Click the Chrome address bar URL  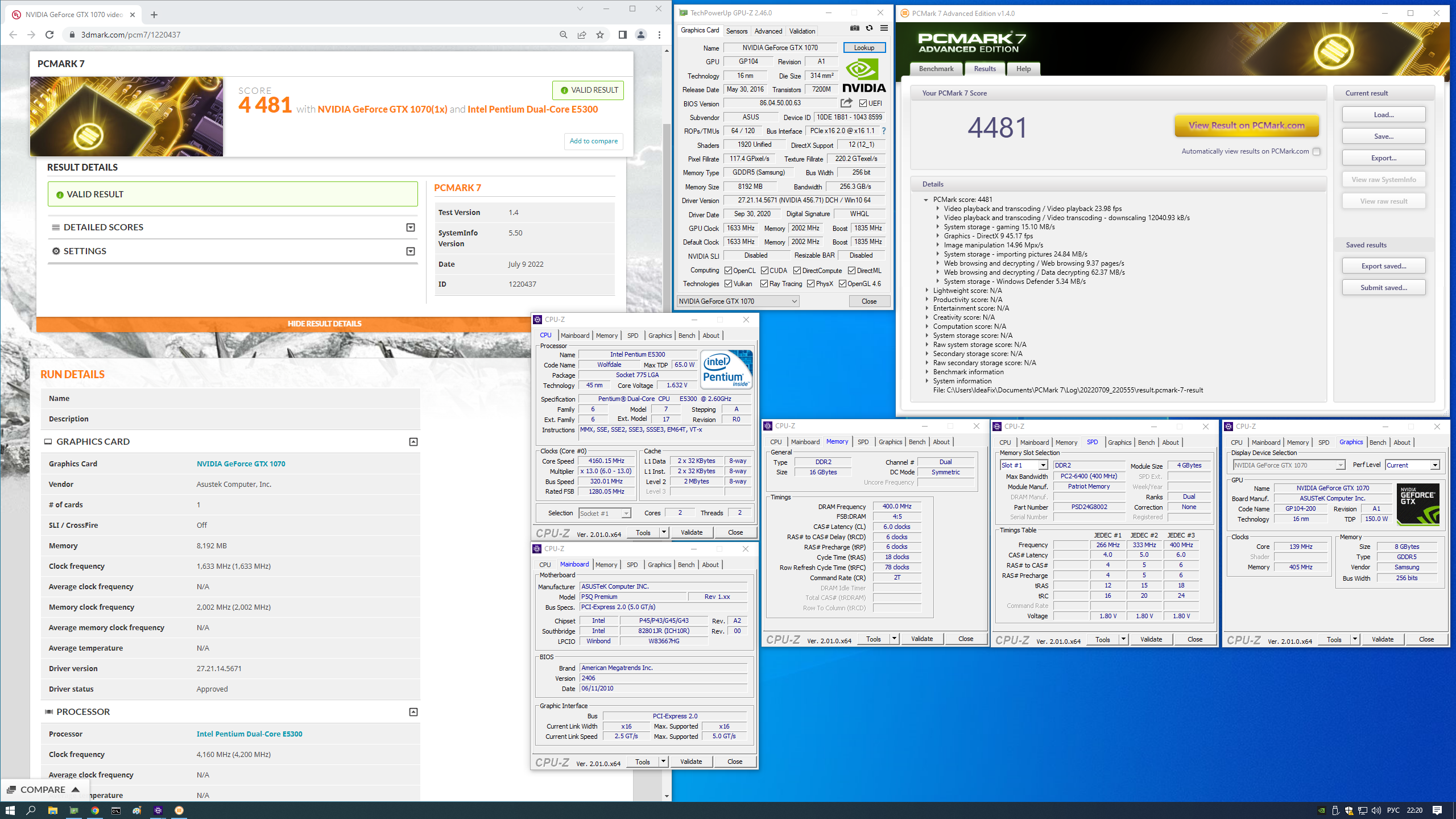click(131, 35)
